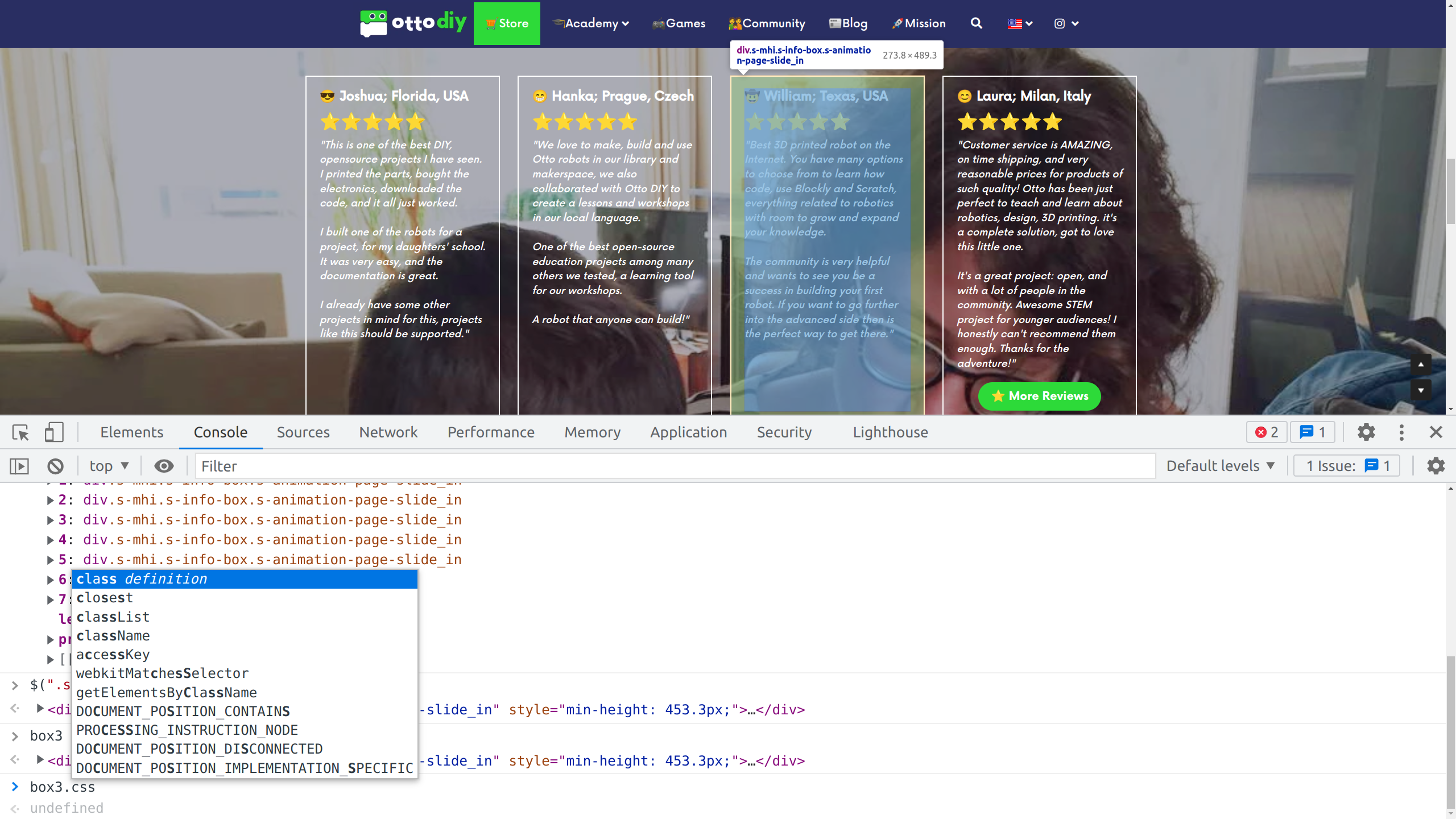This screenshot has height=819, width=1456.
Task: Open DevTools settings gear icon
Action: click(1366, 432)
